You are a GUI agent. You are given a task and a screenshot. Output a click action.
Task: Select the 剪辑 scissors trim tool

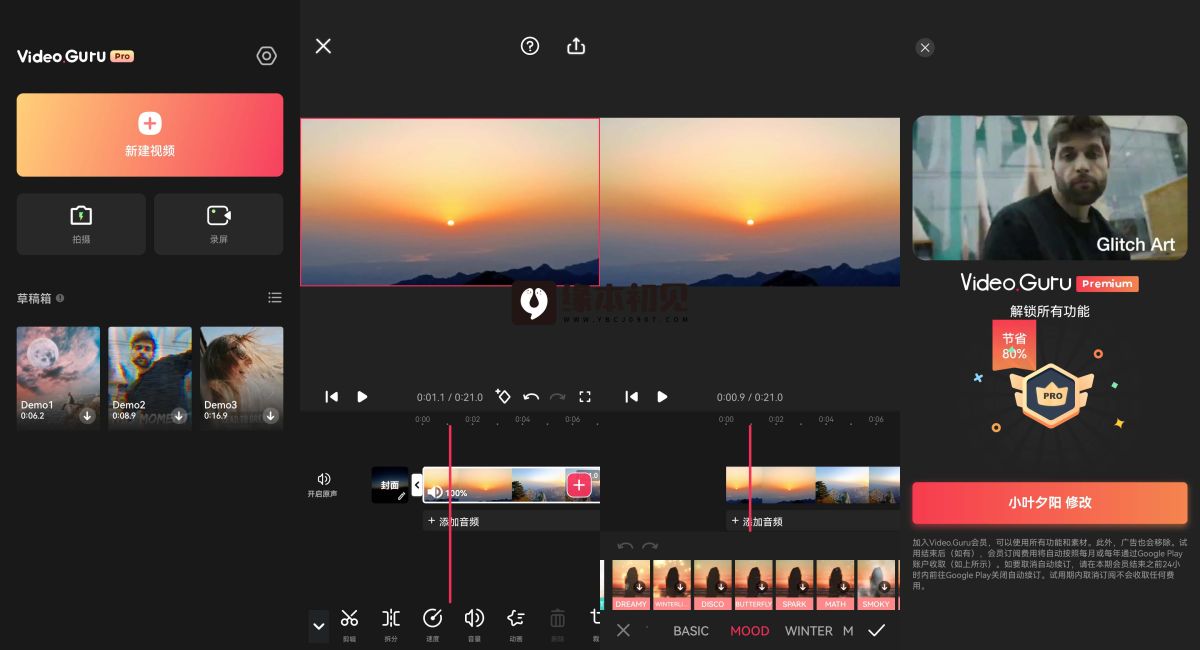[x=349, y=624]
